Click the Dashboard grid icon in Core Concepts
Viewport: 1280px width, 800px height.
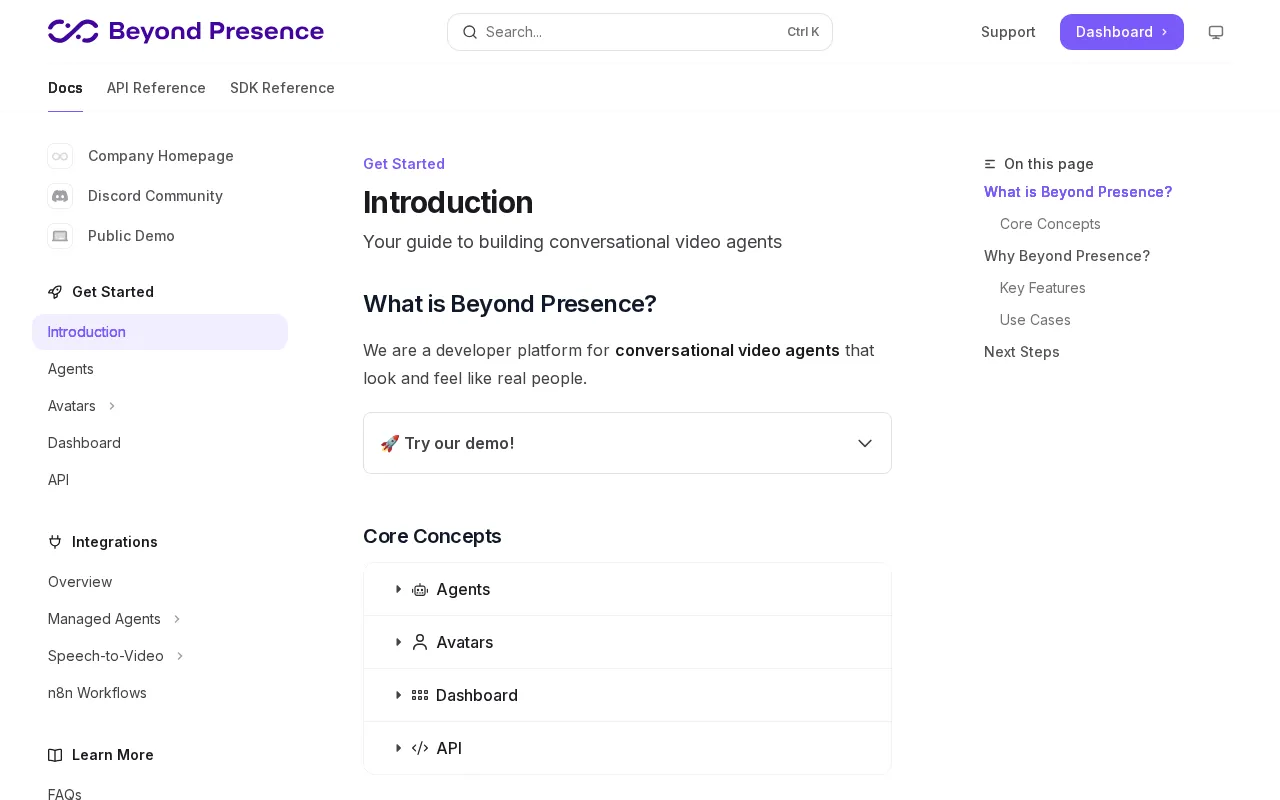click(x=420, y=695)
